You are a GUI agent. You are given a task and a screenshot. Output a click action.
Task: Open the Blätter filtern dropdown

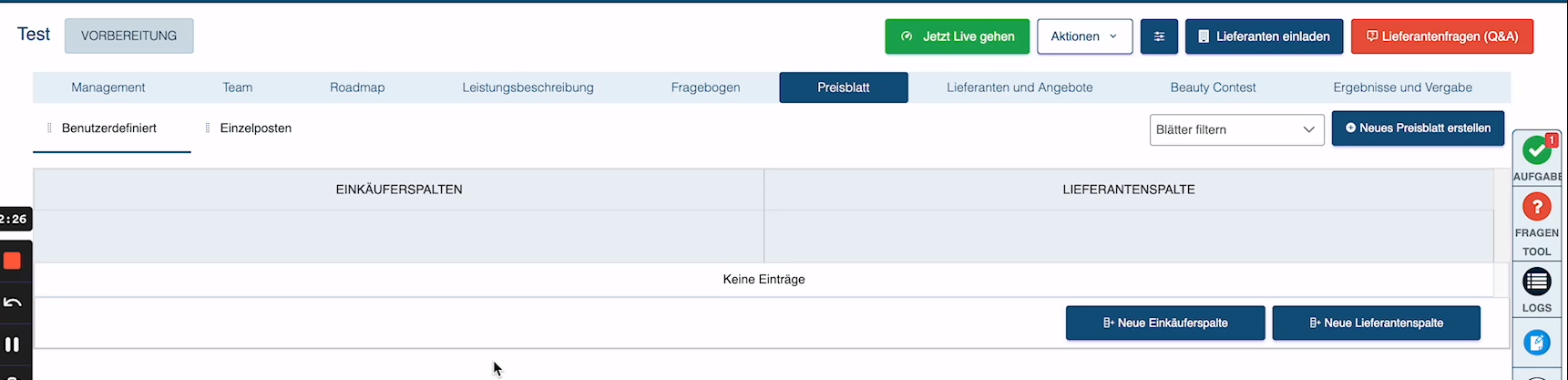click(x=1236, y=129)
